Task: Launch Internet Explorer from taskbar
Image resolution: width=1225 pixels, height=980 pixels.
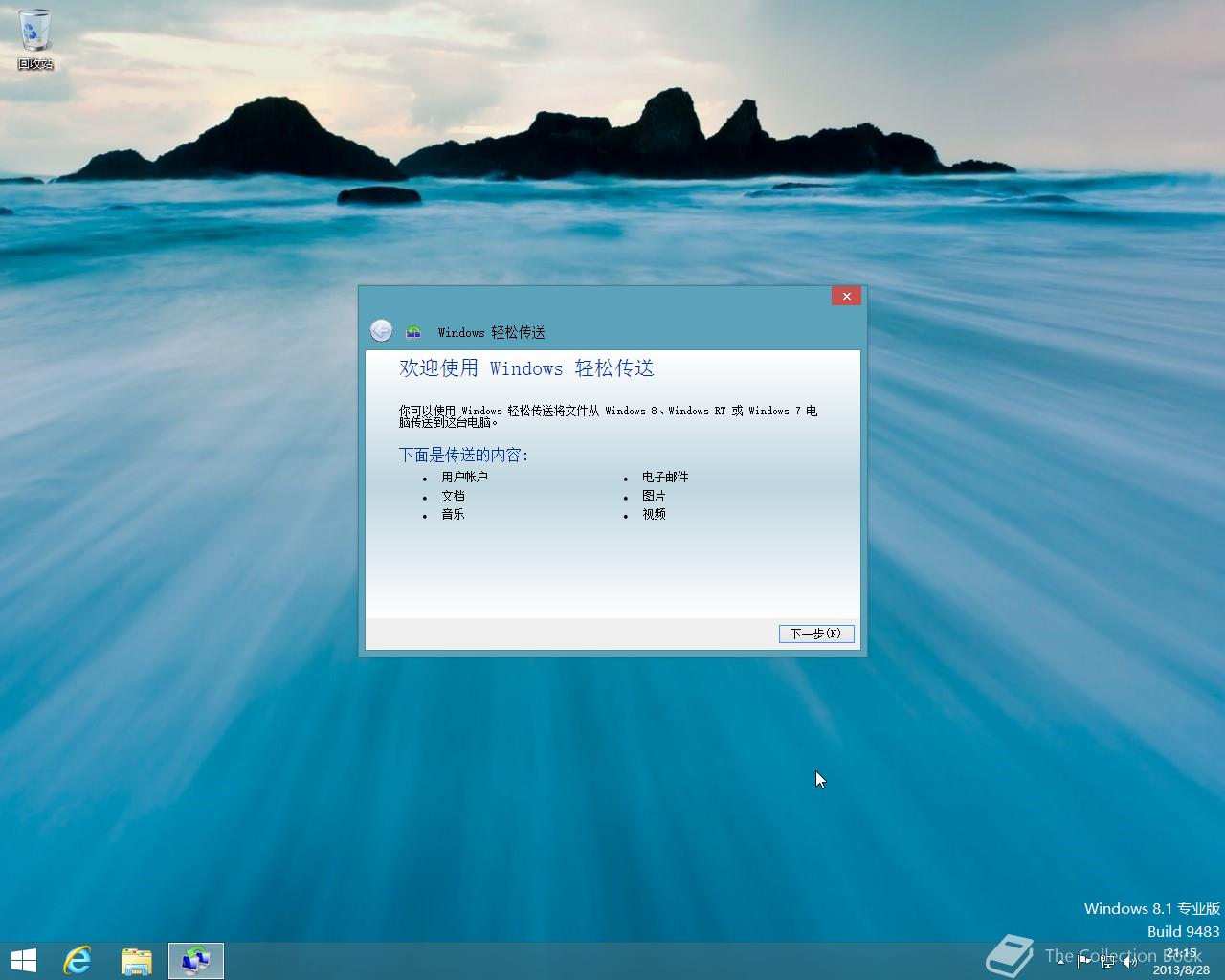Action: pyautogui.click(x=78, y=960)
